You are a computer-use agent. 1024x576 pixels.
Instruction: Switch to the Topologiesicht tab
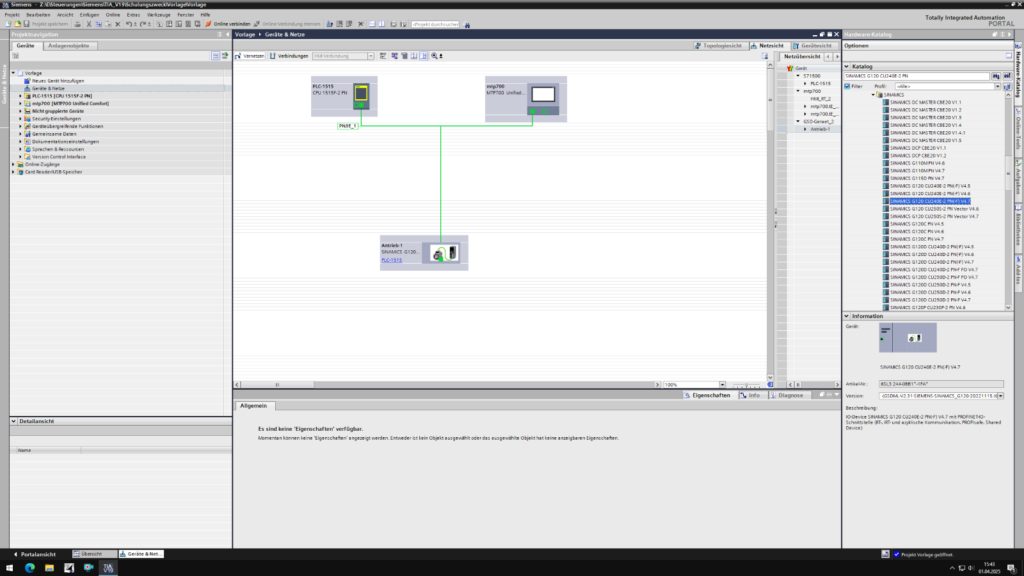[x=718, y=46]
